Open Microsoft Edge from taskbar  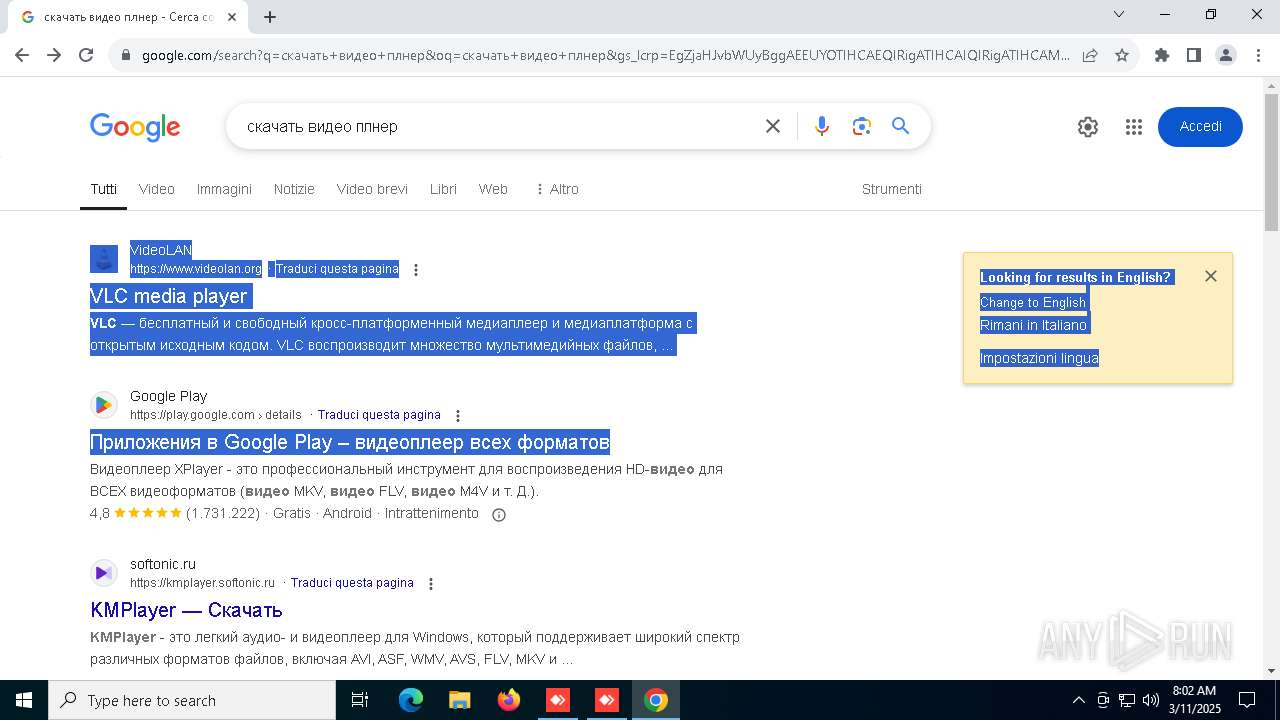411,700
